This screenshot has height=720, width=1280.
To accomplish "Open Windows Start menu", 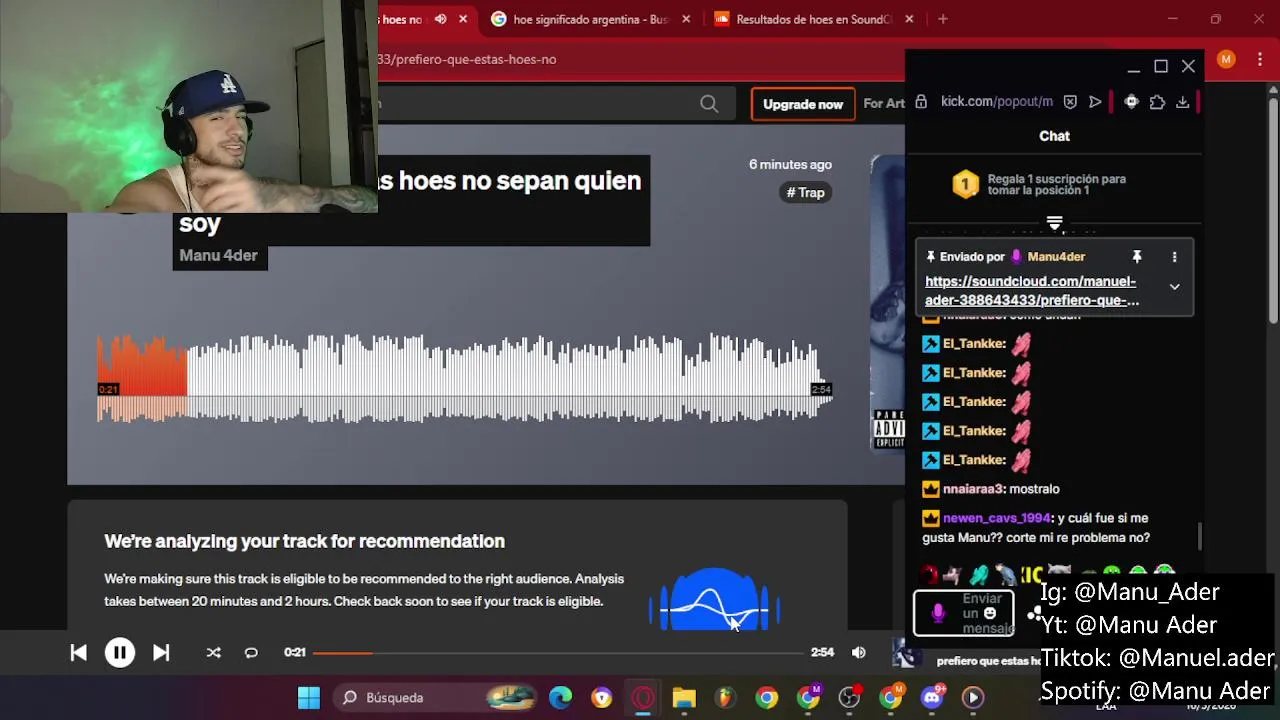I will [309, 697].
